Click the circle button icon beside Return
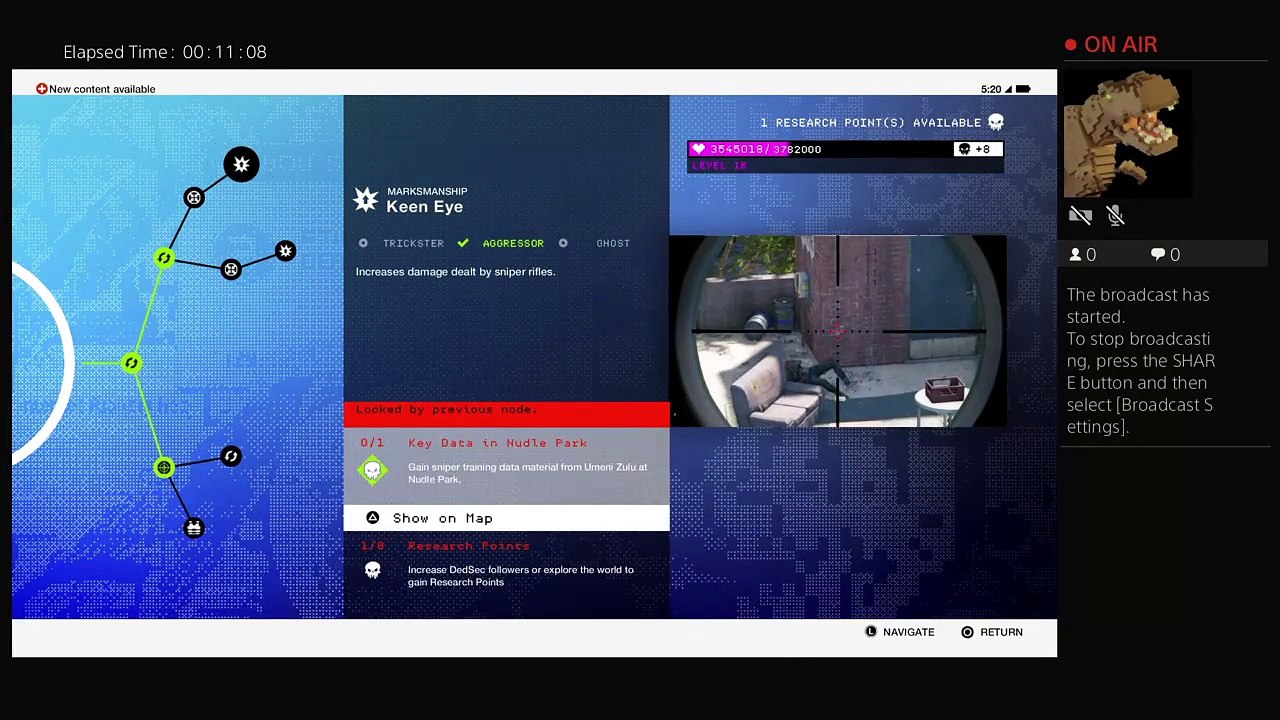The image size is (1280, 720). coord(967,632)
